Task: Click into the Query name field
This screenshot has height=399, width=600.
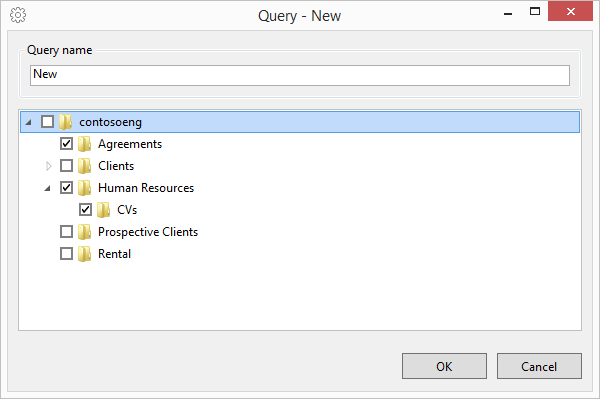Action: pos(300,75)
